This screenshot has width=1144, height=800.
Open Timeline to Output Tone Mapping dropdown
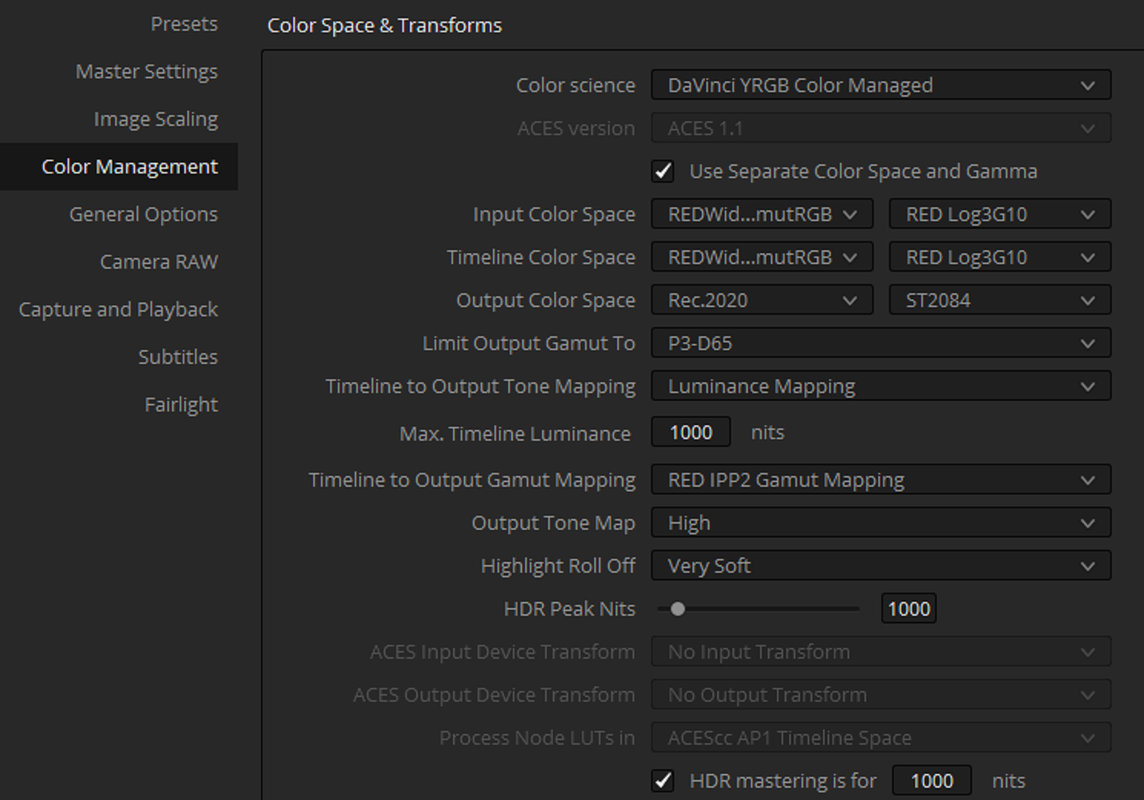pyautogui.click(x=881, y=387)
